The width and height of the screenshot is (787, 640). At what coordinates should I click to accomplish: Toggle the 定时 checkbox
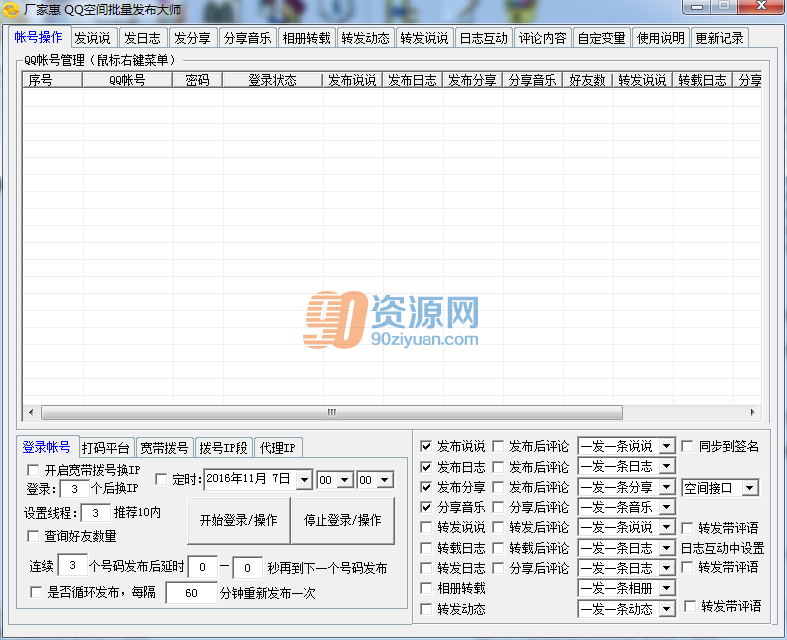161,479
